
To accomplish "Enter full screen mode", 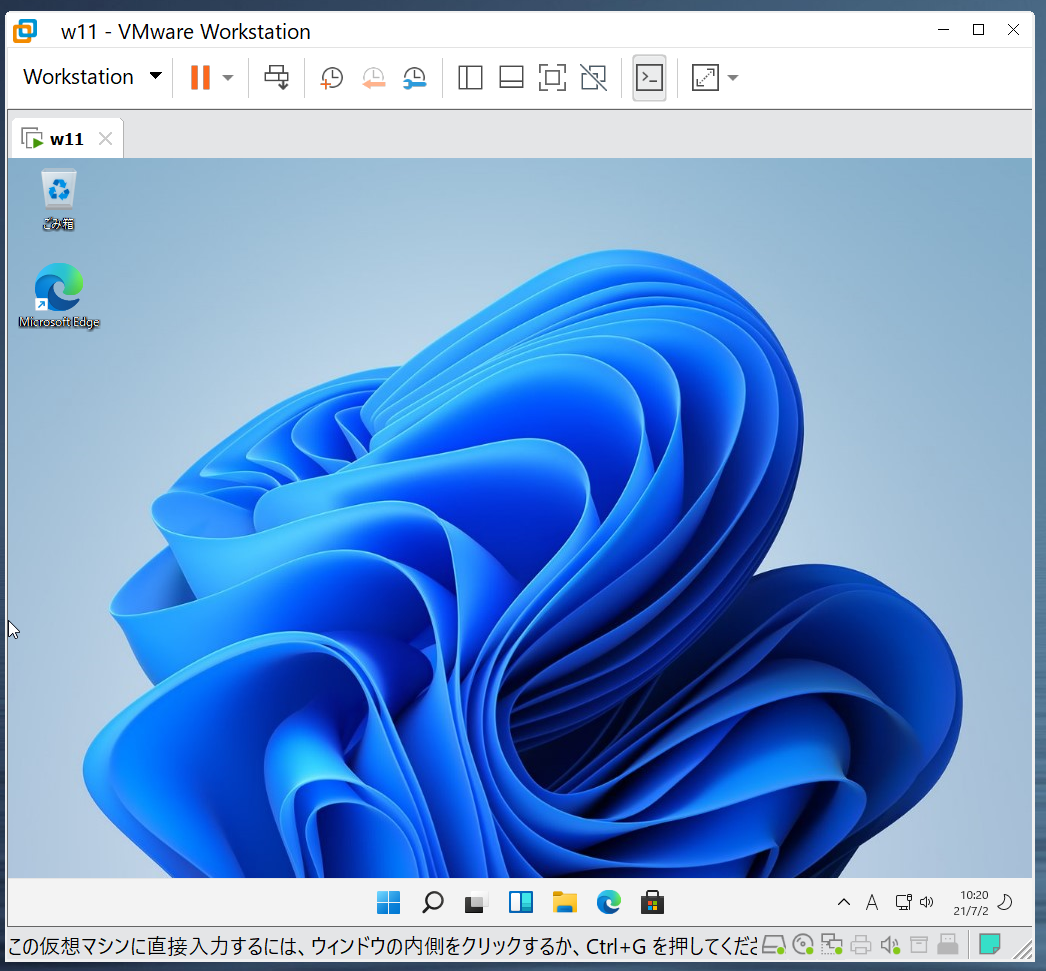I will [x=552, y=77].
